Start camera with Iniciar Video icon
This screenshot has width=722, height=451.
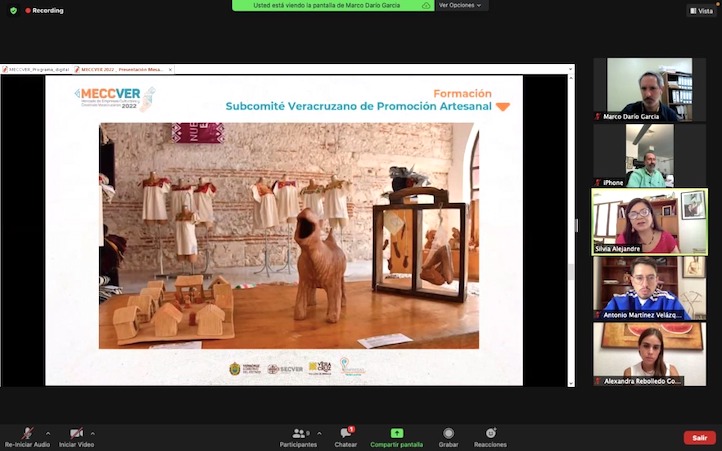(76, 433)
